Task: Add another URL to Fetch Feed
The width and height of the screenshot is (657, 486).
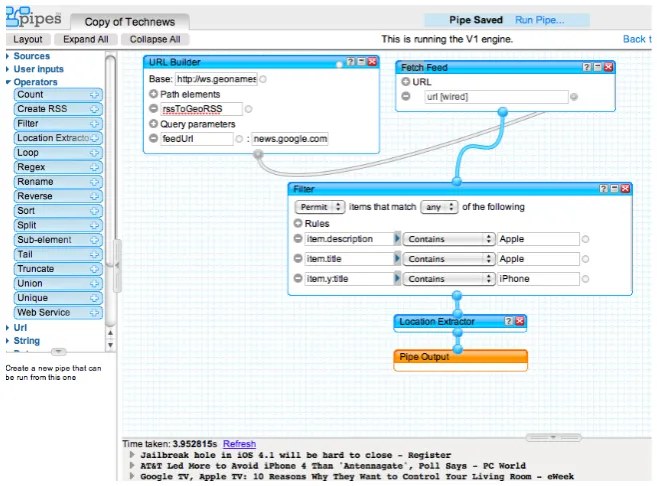Action: click(x=406, y=81)
